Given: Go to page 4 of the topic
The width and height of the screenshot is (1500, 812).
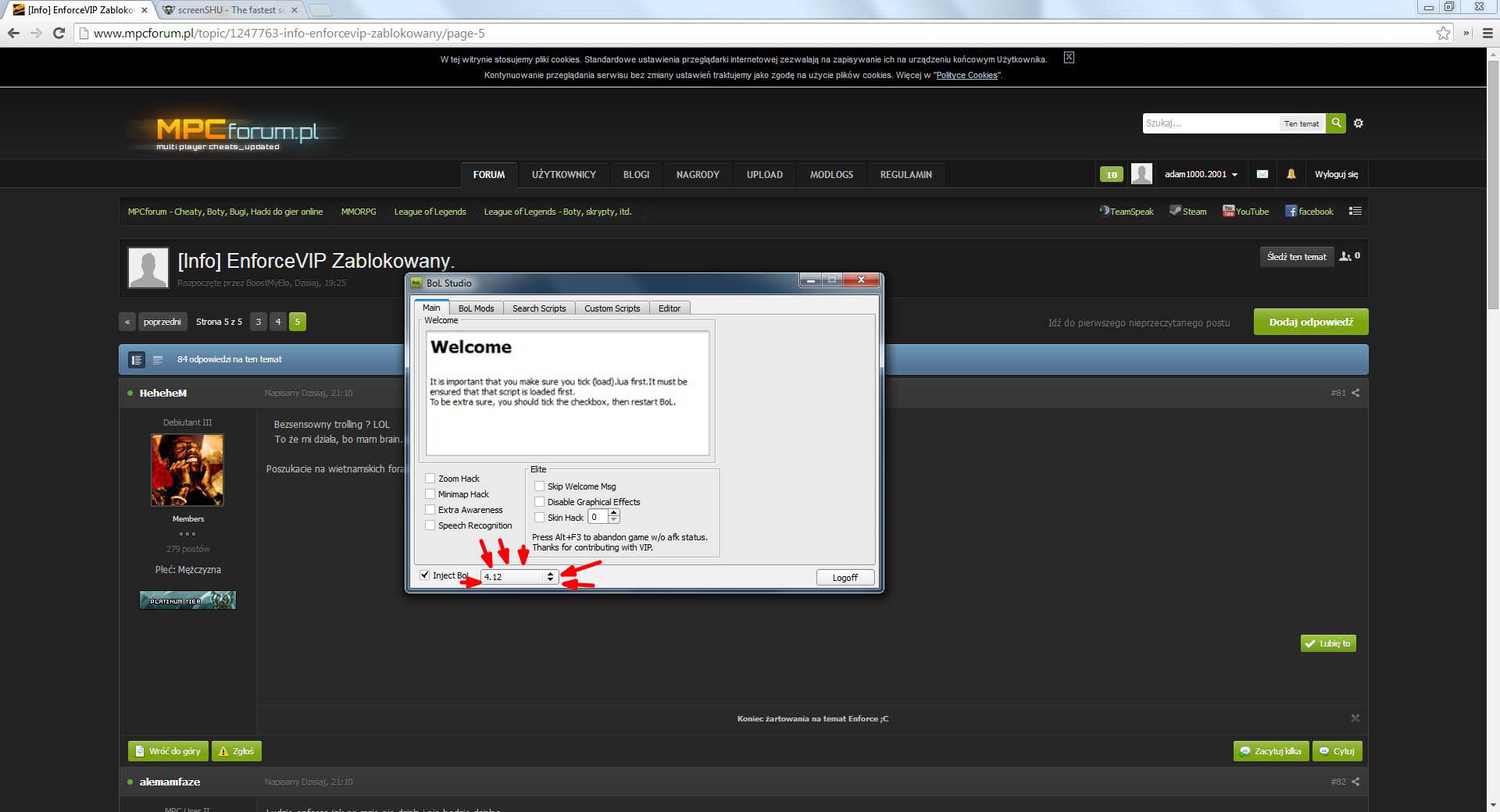Looking at the screenshot, I should coord(278,322).
